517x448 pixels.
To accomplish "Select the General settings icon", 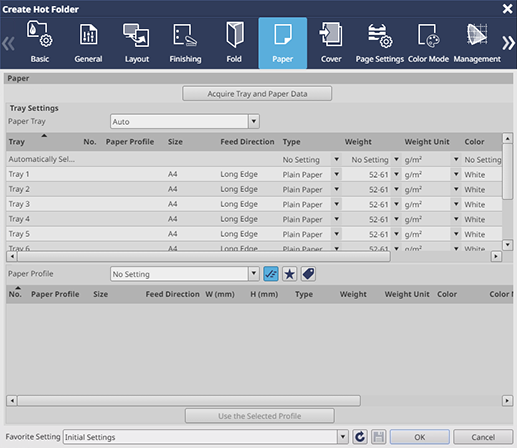I will [88, 34].
